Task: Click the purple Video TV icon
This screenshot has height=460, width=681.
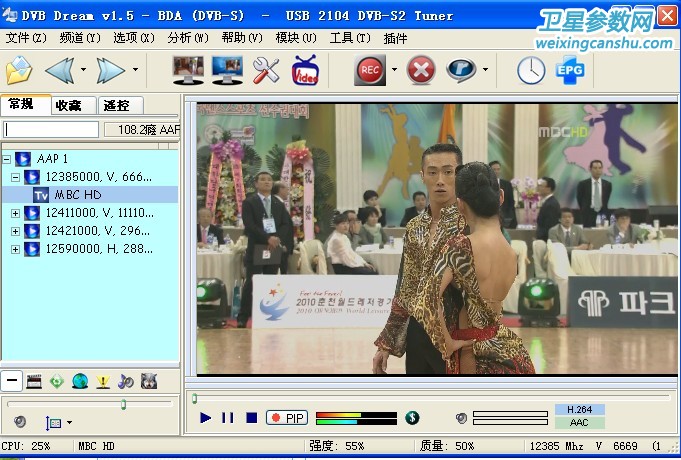Action: pyautogui.click(x=304, y=71)
